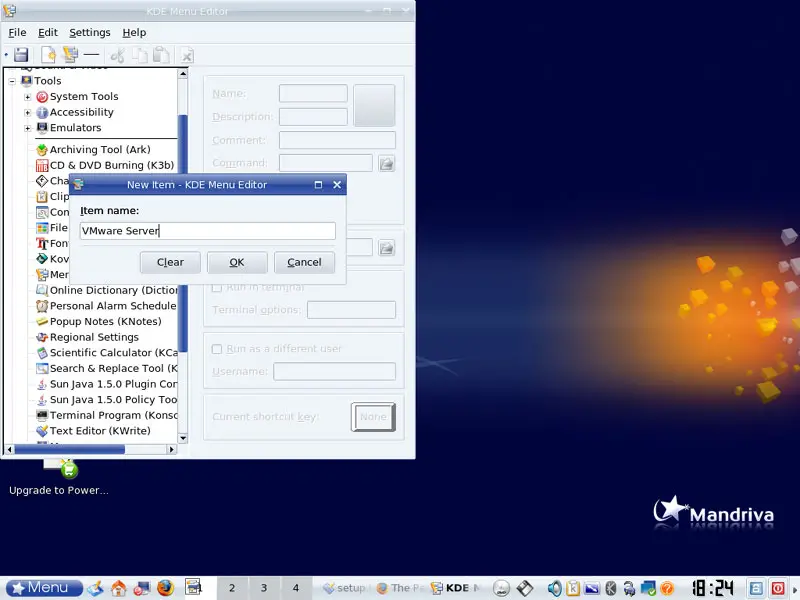The height and width of the screenshot is (600, 800).
Task: Expand the Emulators tree node
Action: (28, 128)
